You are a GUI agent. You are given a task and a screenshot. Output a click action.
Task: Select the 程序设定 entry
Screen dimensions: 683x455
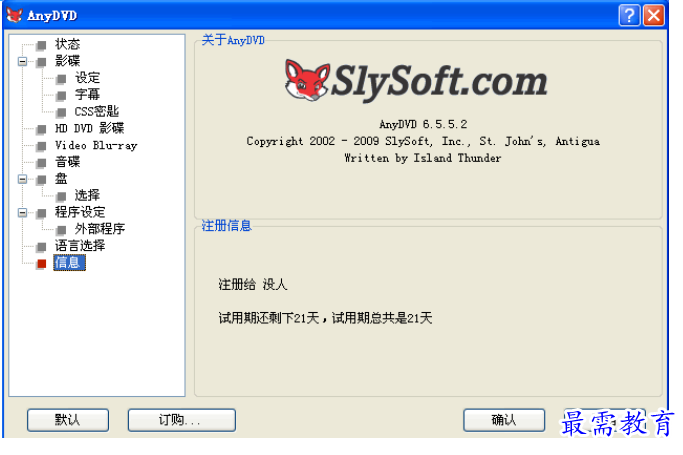point(80,212)
